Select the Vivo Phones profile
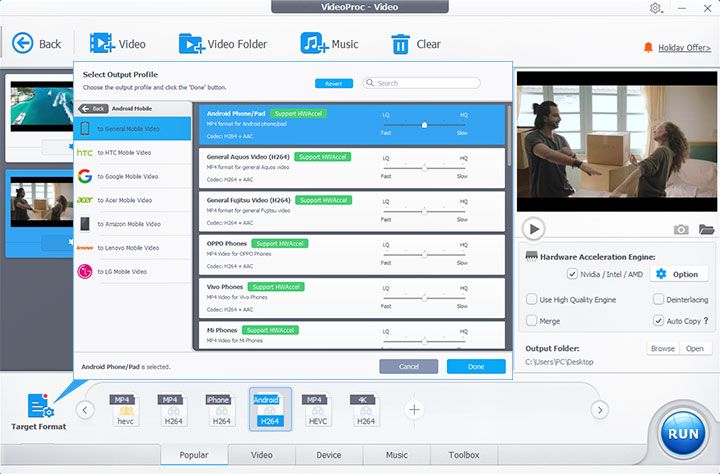Screen dimensions: 720x474 (352, 298)
